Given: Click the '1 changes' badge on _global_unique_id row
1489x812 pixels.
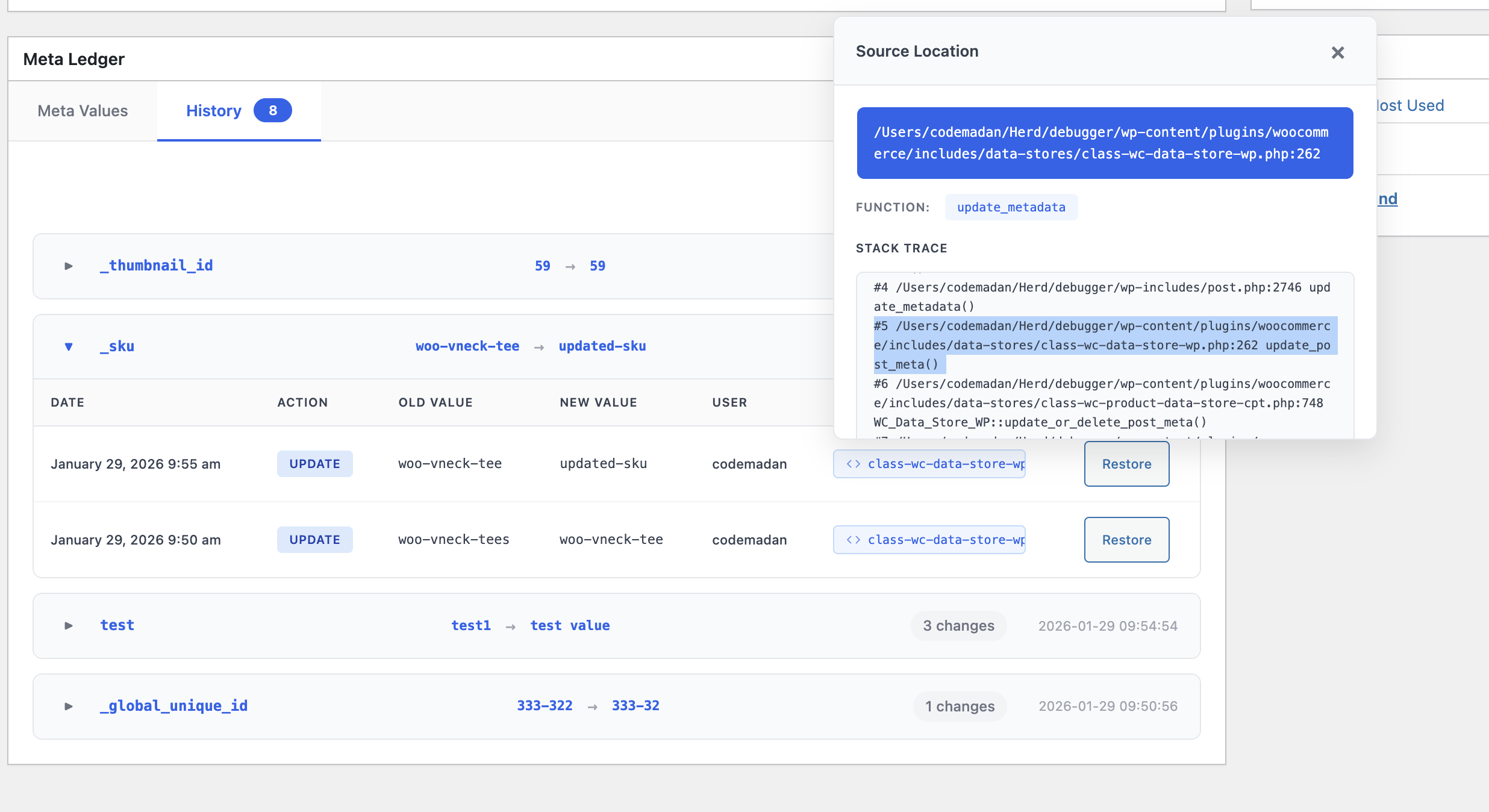Looking at the screenshot, I should tap(960, 706).
